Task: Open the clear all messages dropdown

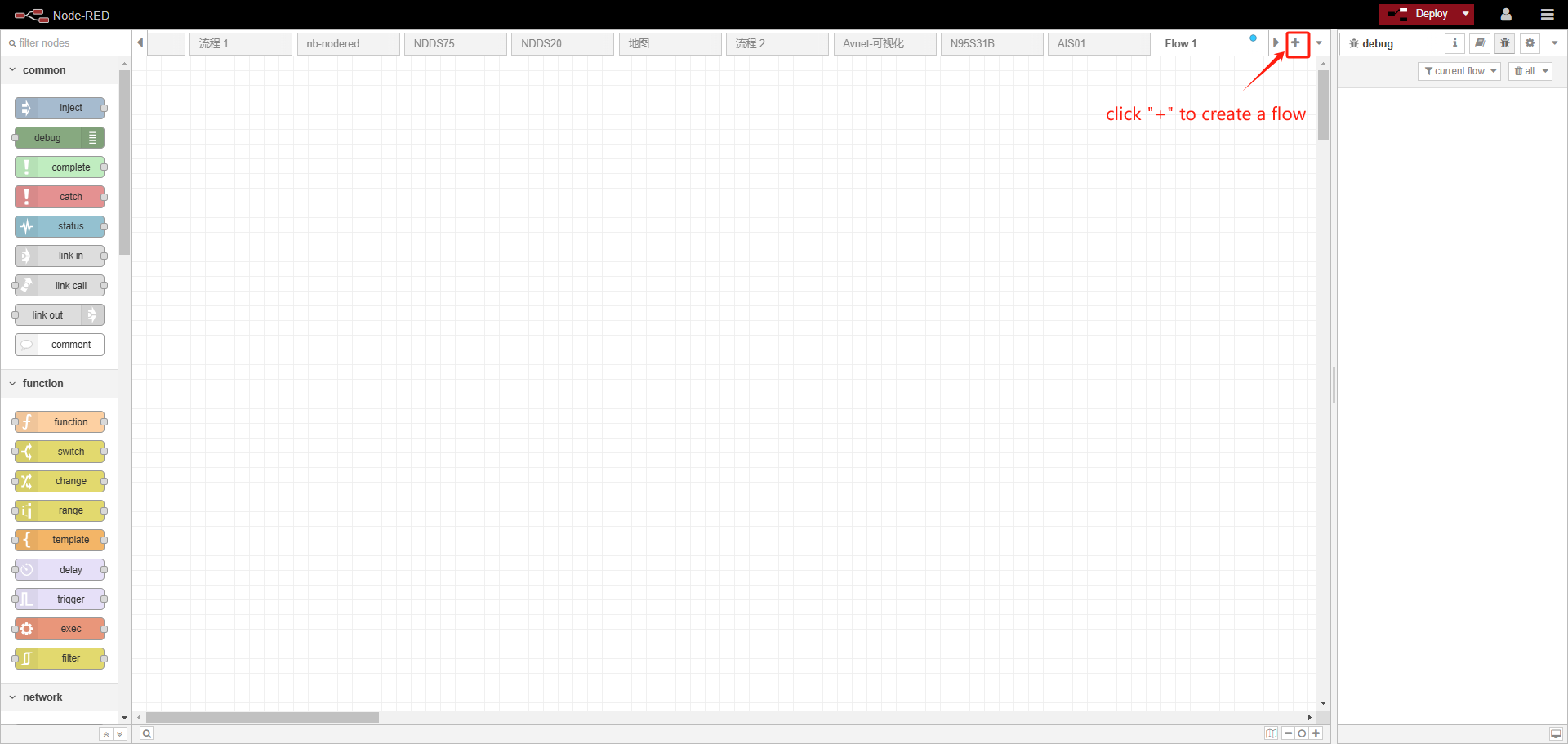Action: coord(1530,71)
